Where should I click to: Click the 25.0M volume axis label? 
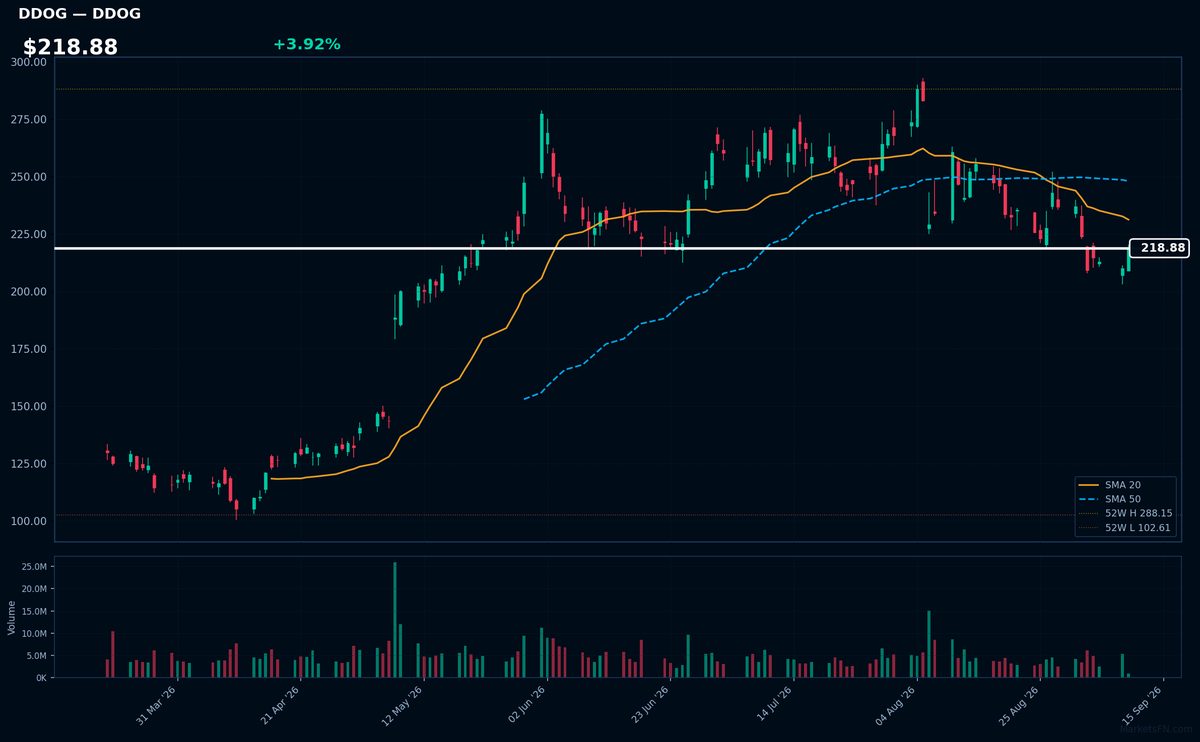[34, 567]
